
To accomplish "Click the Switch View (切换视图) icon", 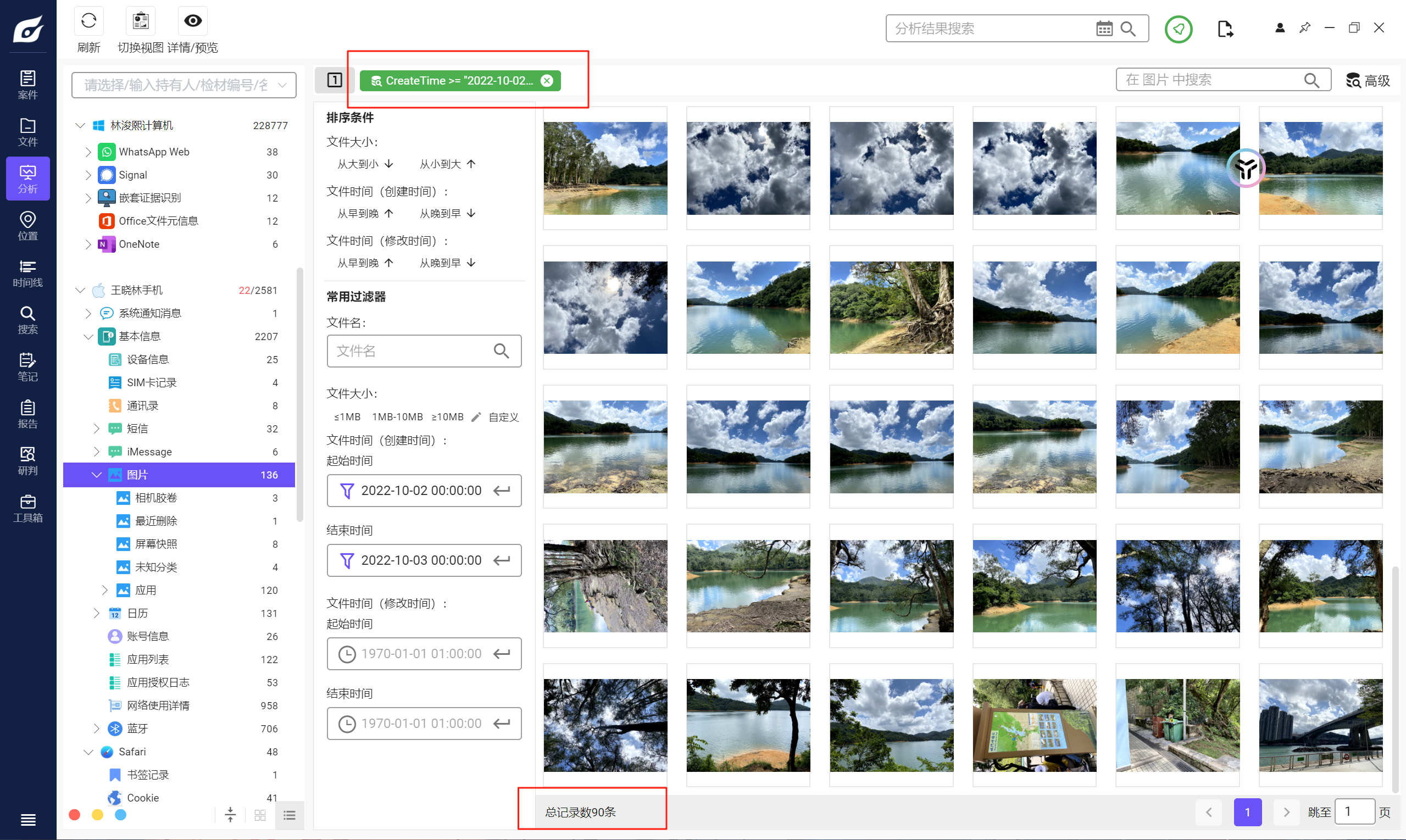I will coord(140,21).
